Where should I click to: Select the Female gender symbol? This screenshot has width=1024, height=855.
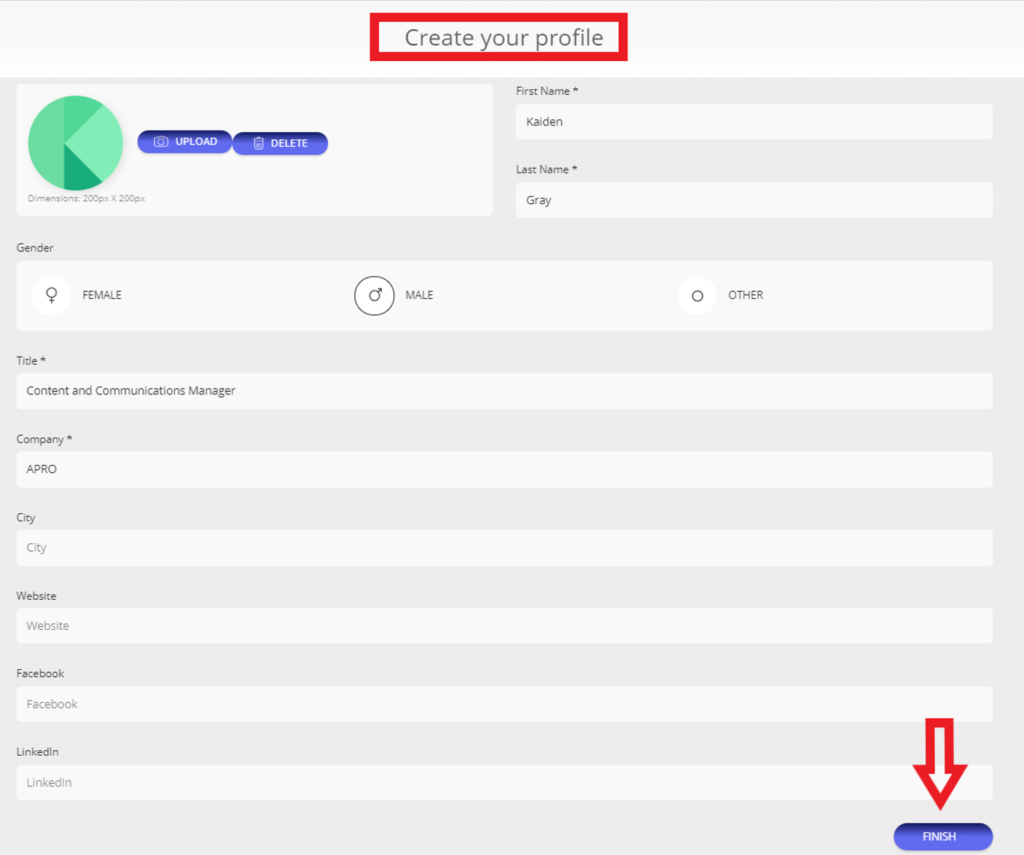pyautogui.click(x=52, y=295)
